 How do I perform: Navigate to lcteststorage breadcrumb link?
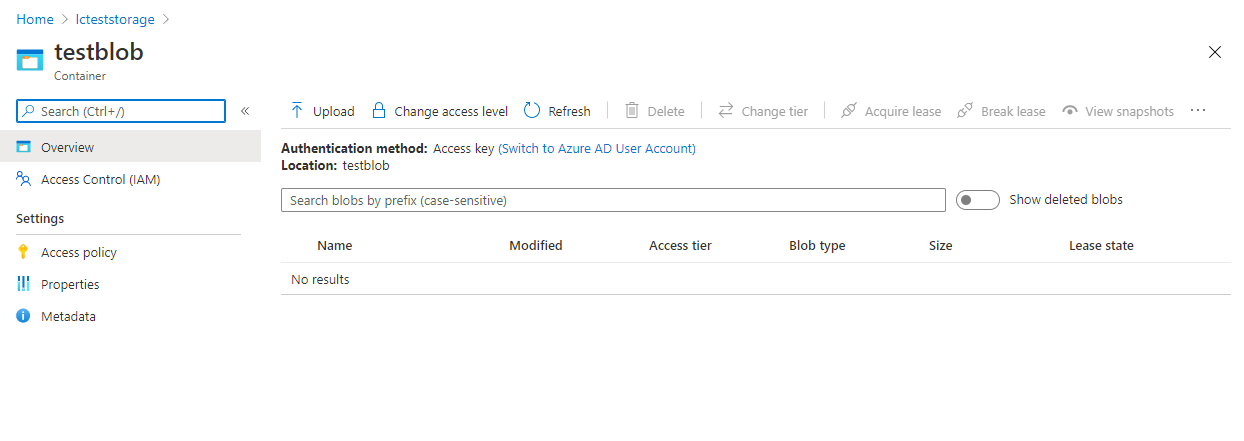coord(115,19)
